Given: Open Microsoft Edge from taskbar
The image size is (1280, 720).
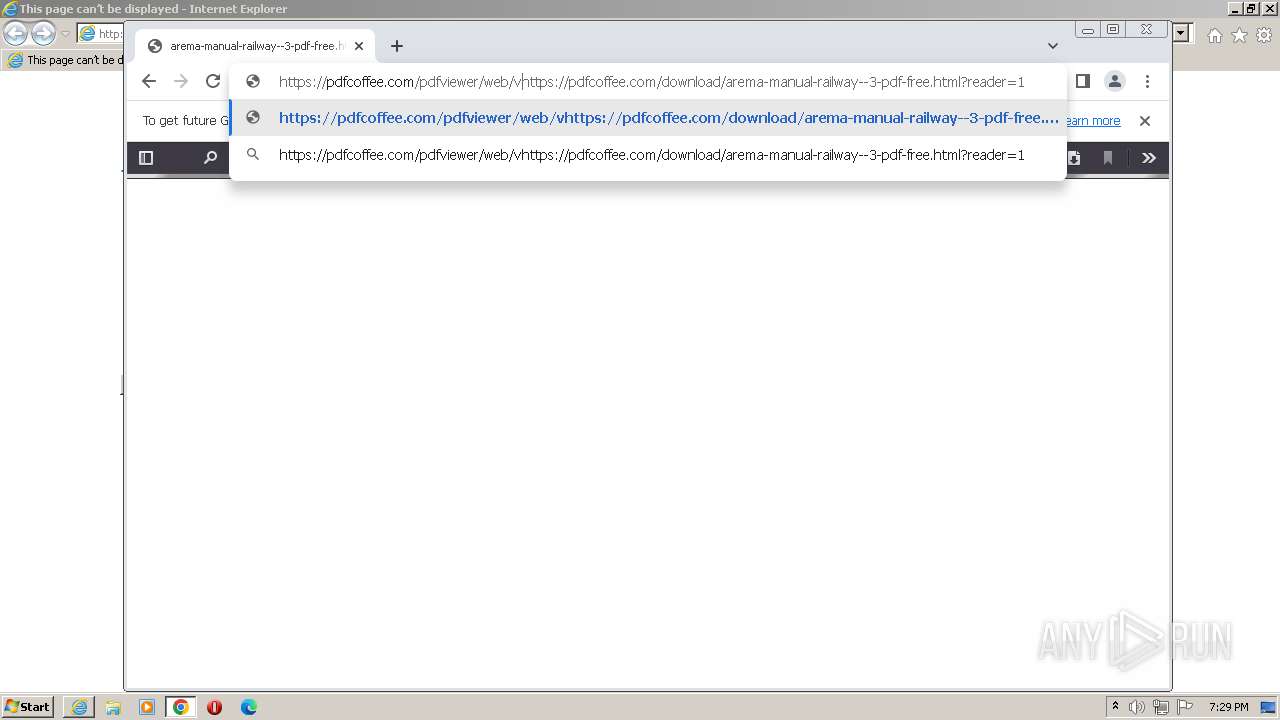Looking at the screenshot, I should point(249,707).
